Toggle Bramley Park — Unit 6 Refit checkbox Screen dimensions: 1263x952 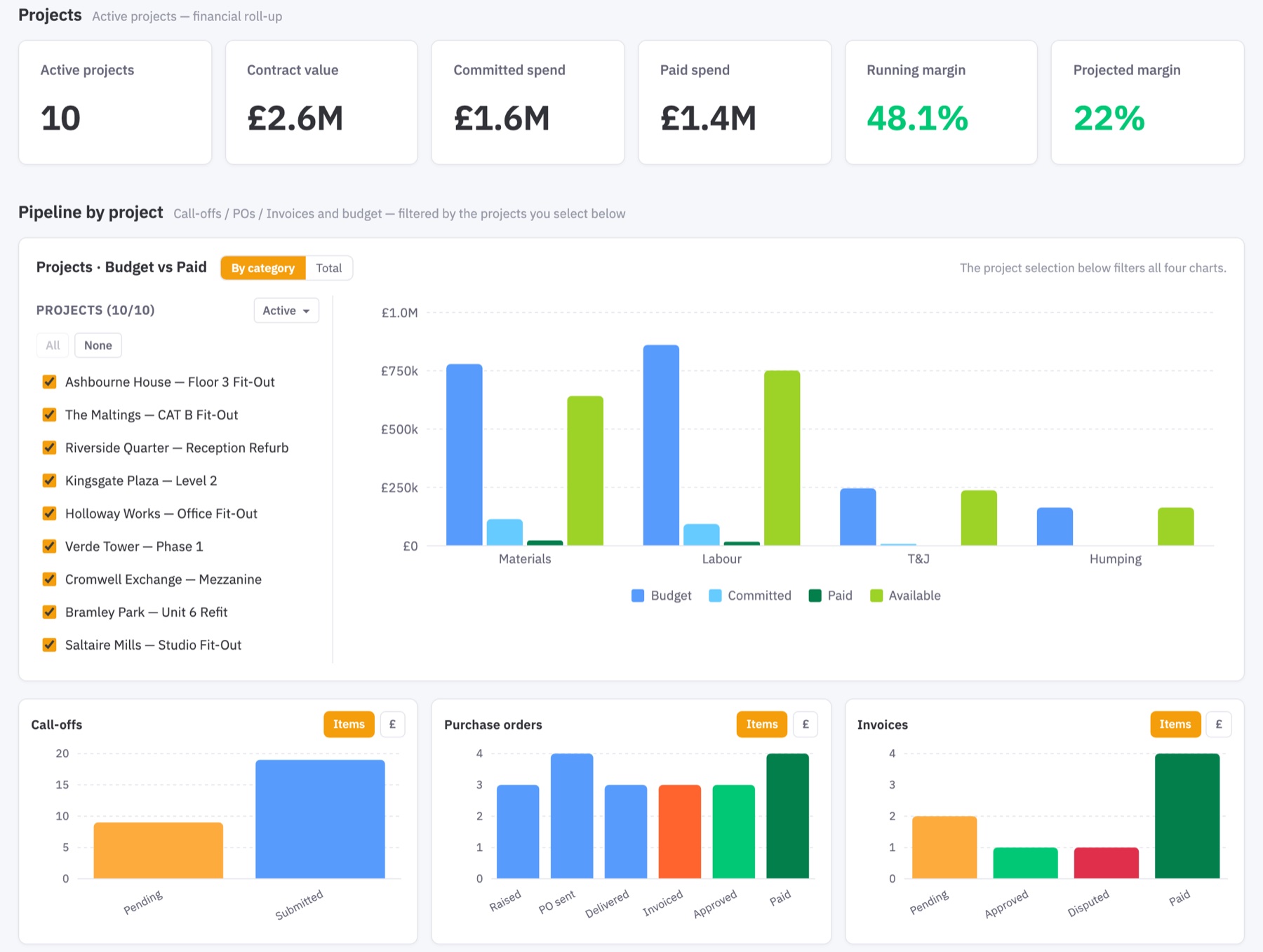(x=49, y=612)
